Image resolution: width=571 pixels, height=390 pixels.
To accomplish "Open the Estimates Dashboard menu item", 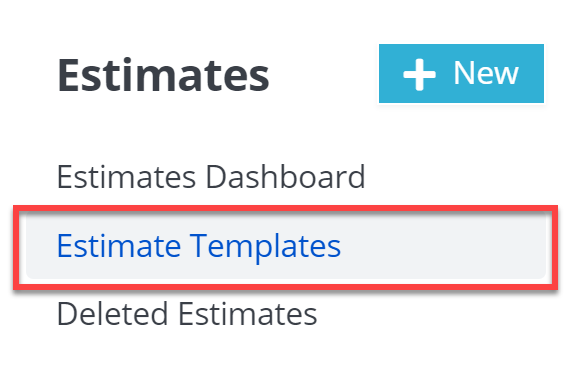I will point(211,177).
